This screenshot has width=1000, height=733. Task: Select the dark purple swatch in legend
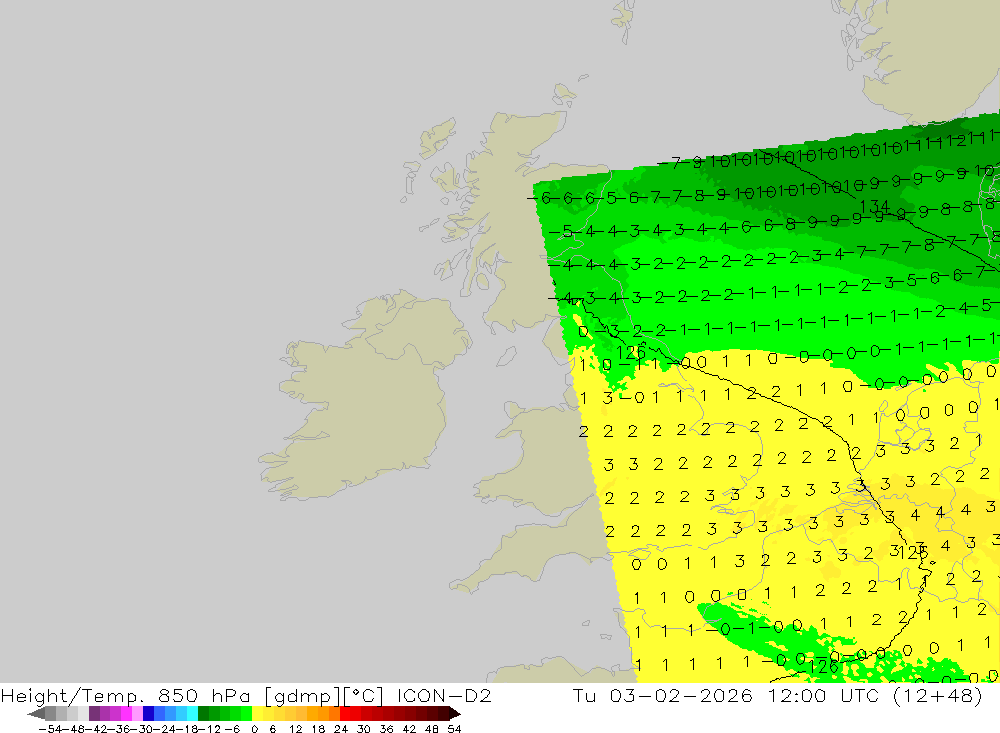(x=94, y=714)
